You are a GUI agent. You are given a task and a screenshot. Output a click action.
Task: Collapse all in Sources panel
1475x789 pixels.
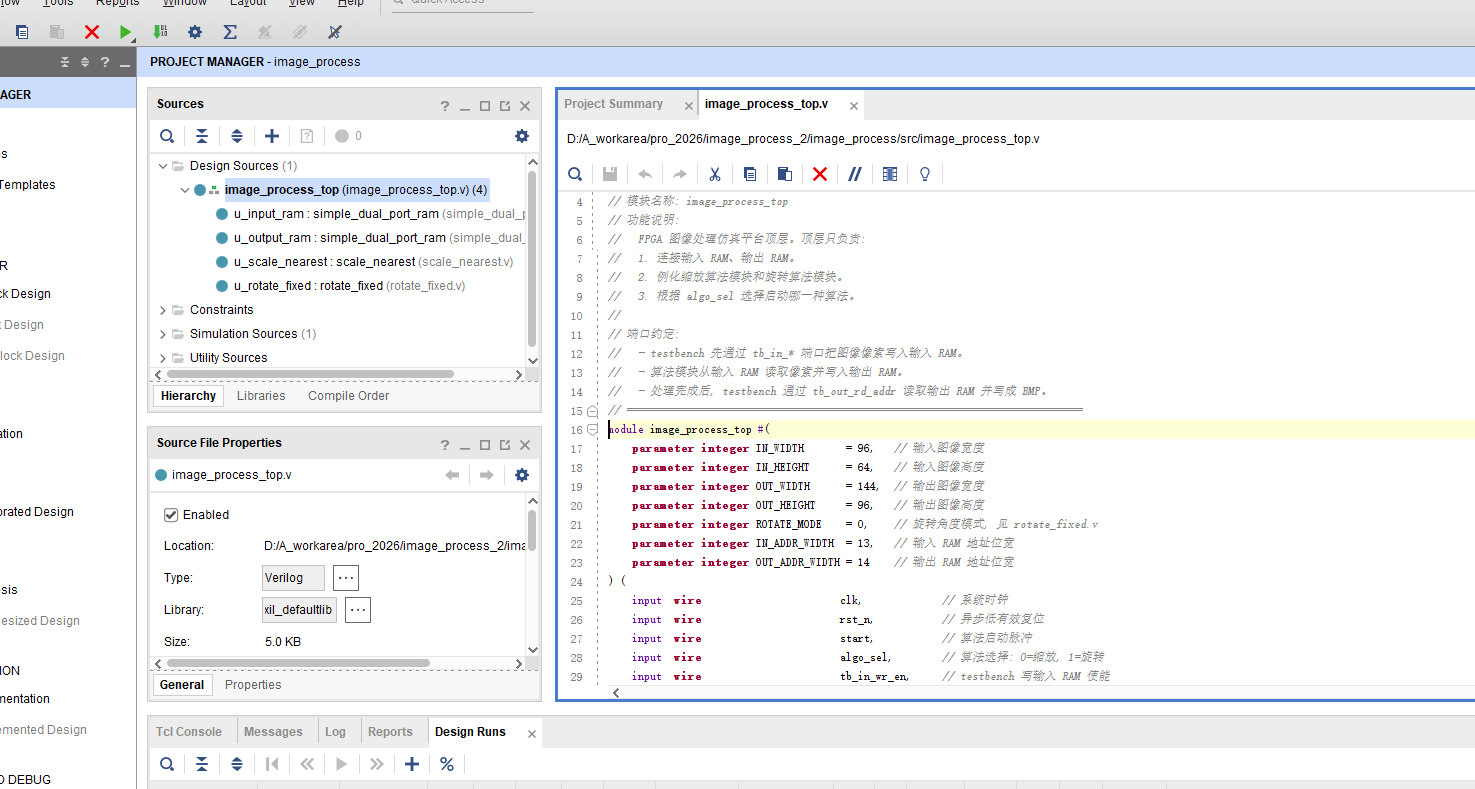(x=202, y=136)
